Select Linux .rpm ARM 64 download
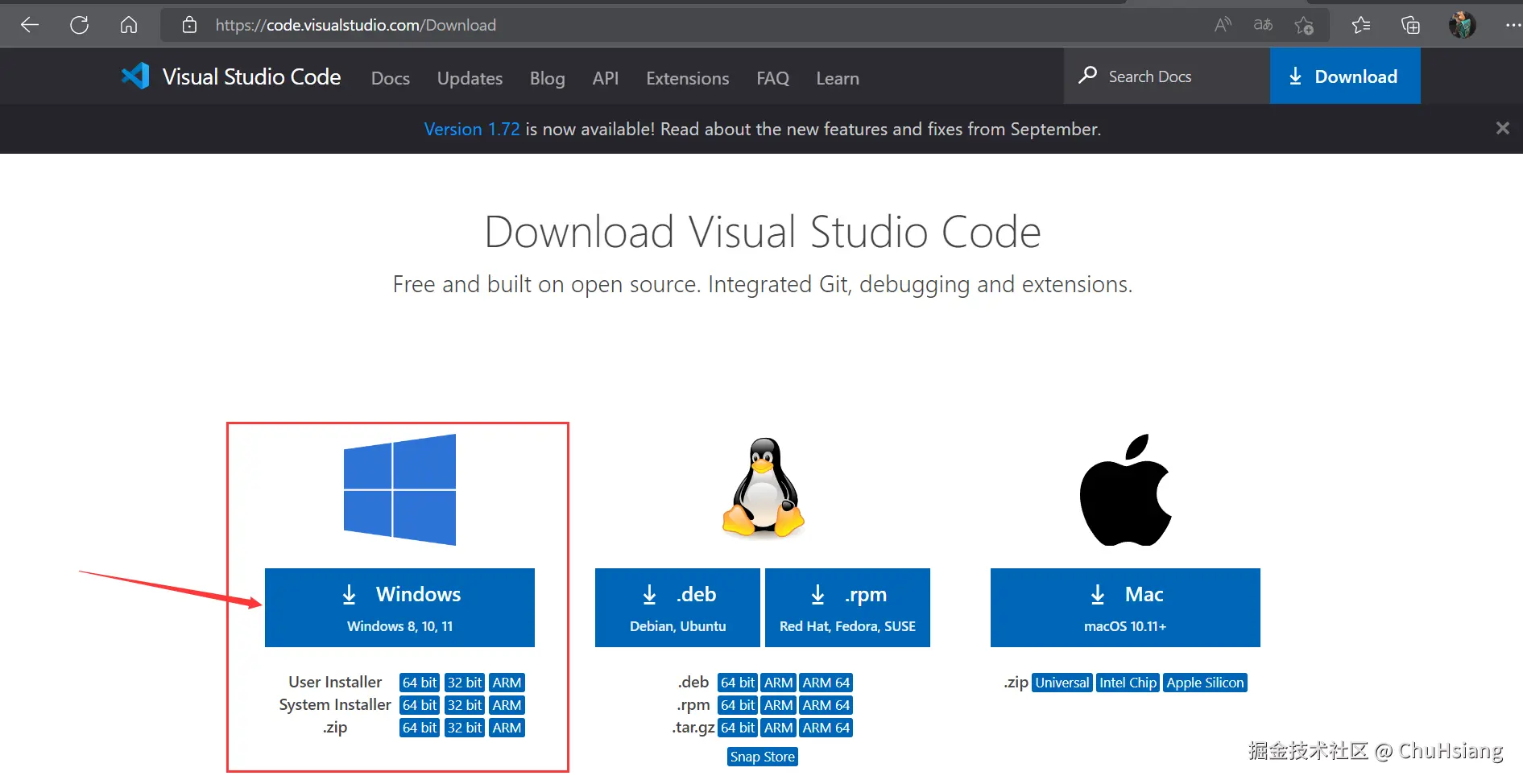 pyautogui.click(x=826, y=705)
